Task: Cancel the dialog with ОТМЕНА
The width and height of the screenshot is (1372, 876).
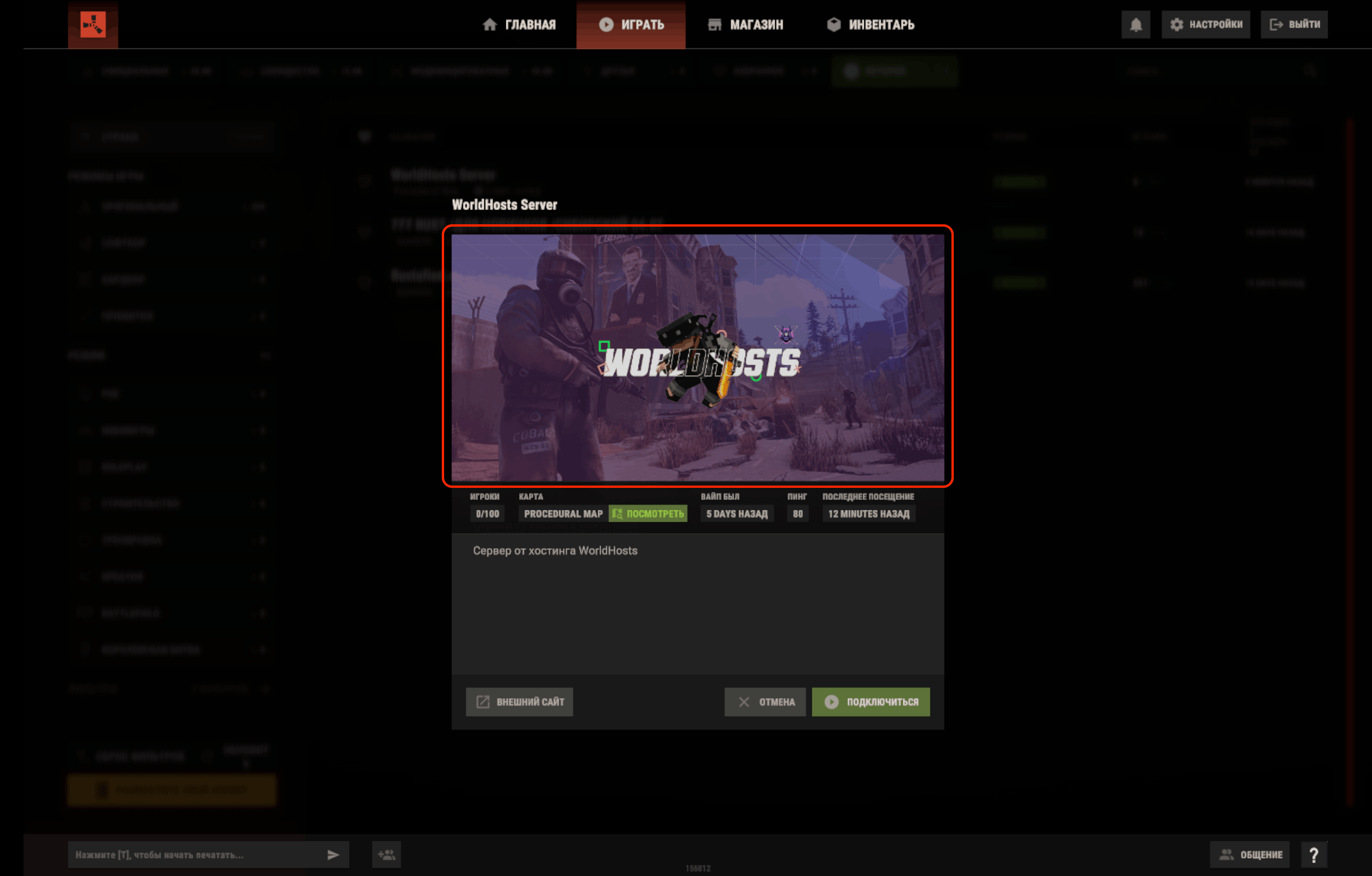Action: pyautogui.click(x=764, y=702)
